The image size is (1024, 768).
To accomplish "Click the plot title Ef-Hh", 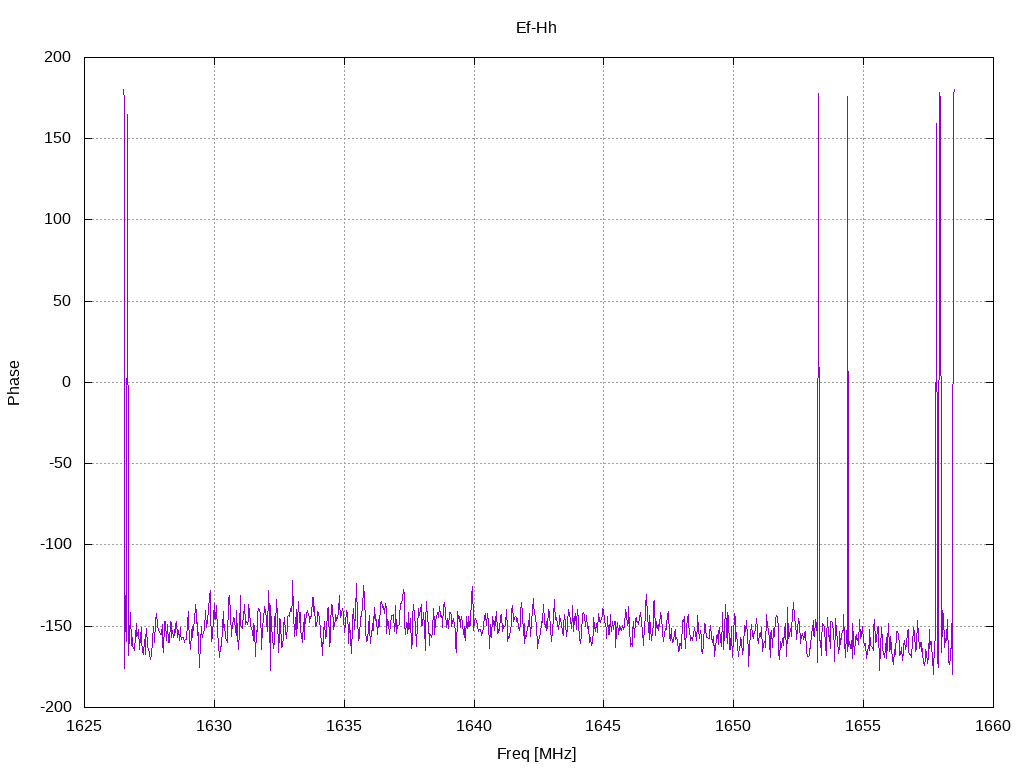I will [536, 28].
